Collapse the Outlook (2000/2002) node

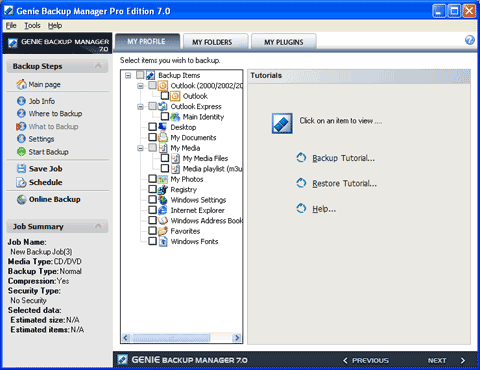140,86
